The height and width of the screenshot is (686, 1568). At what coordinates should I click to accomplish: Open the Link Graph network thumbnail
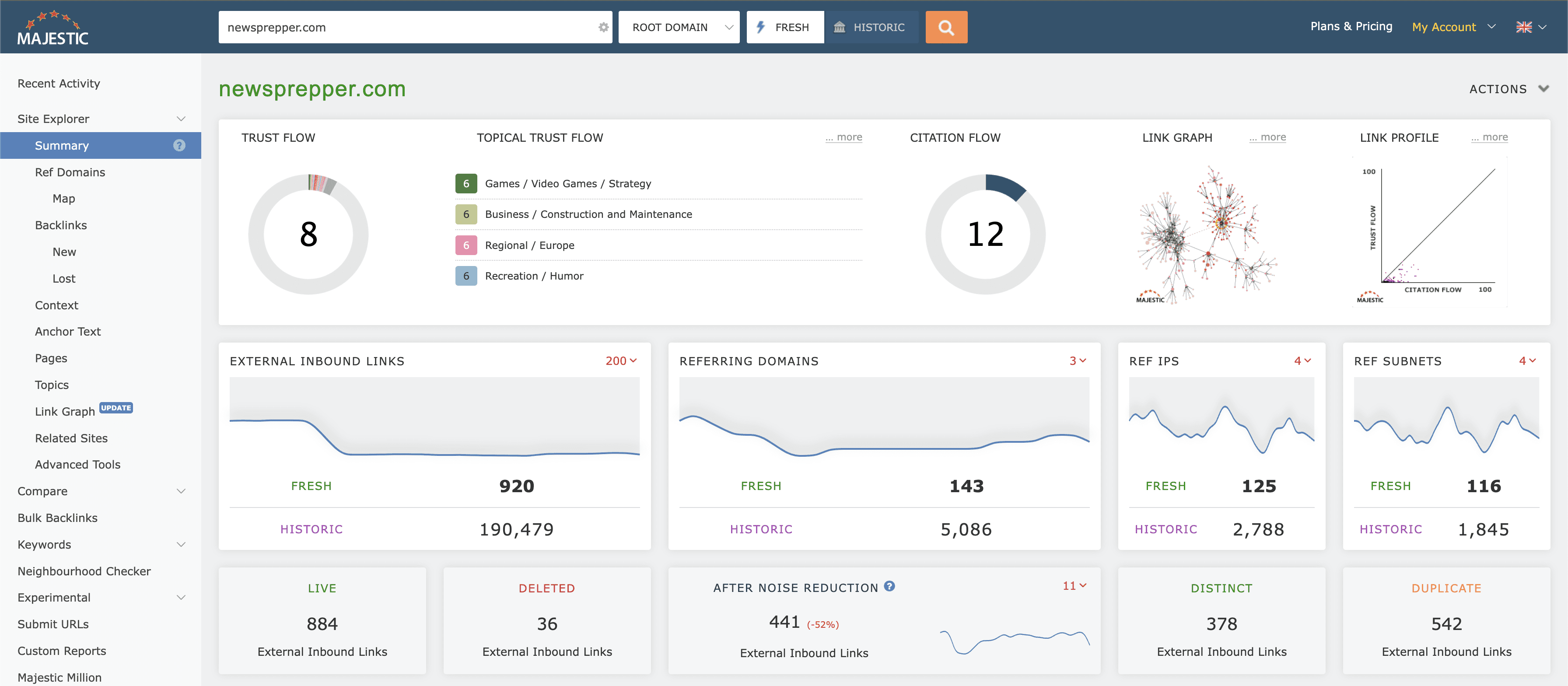pos(1207,234)
